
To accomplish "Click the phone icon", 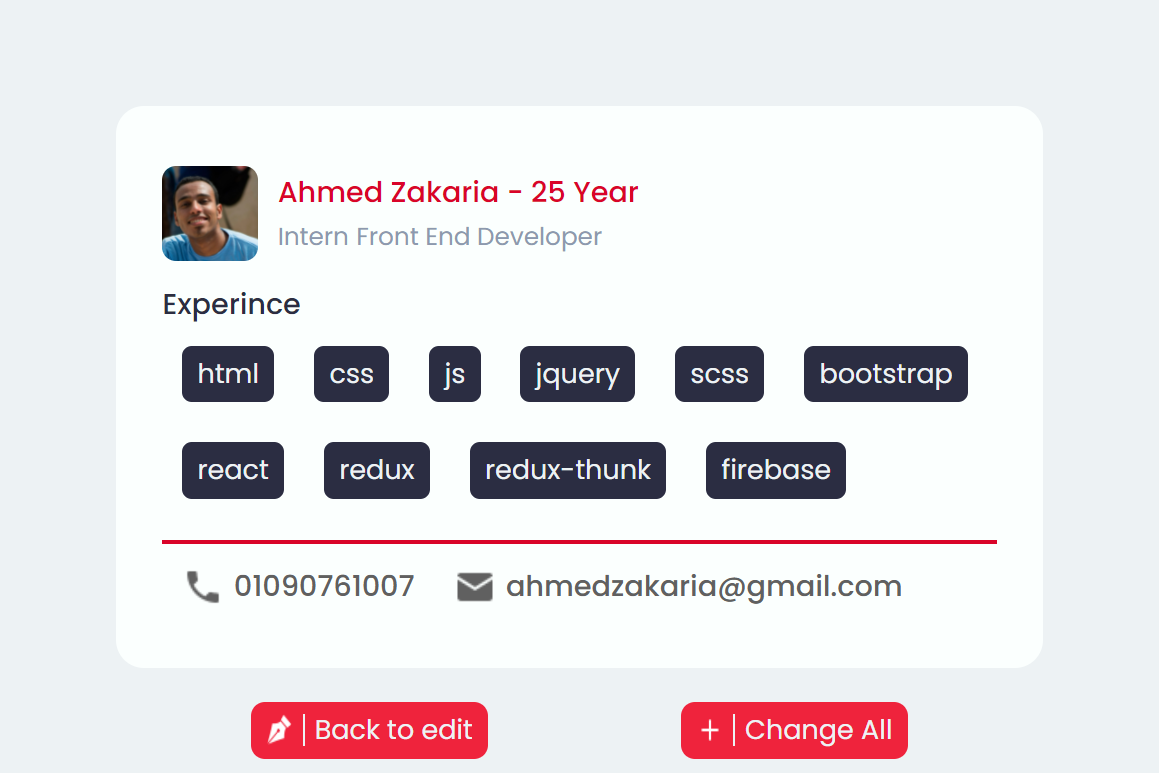I will pos(202,587).
